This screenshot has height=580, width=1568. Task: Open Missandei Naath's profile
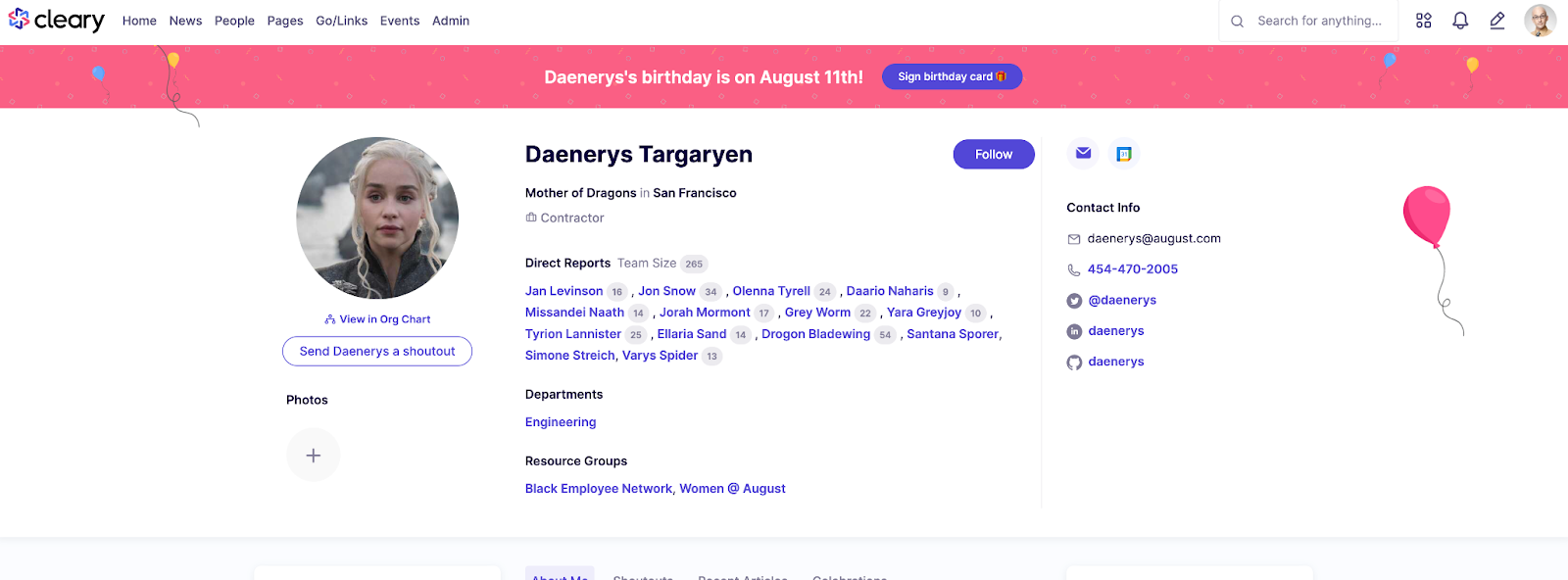coord(574,313)
